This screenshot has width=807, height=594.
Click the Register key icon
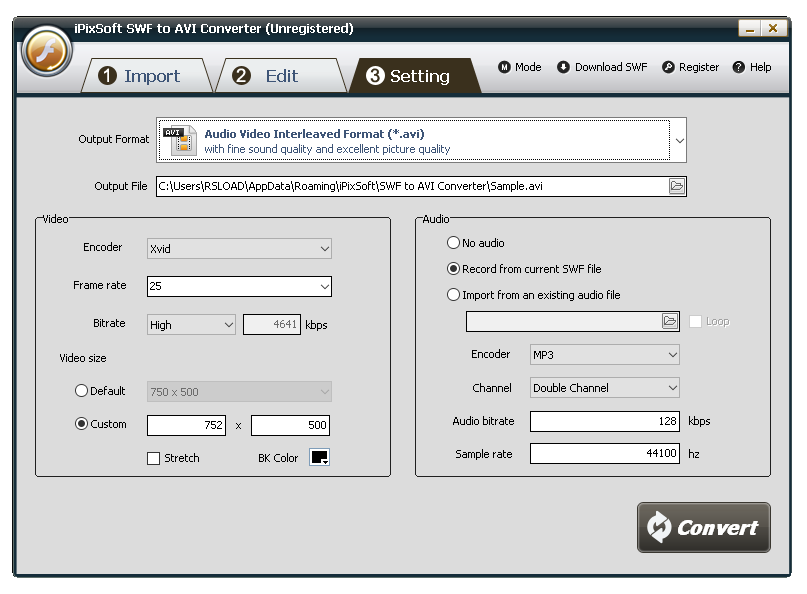668,67
